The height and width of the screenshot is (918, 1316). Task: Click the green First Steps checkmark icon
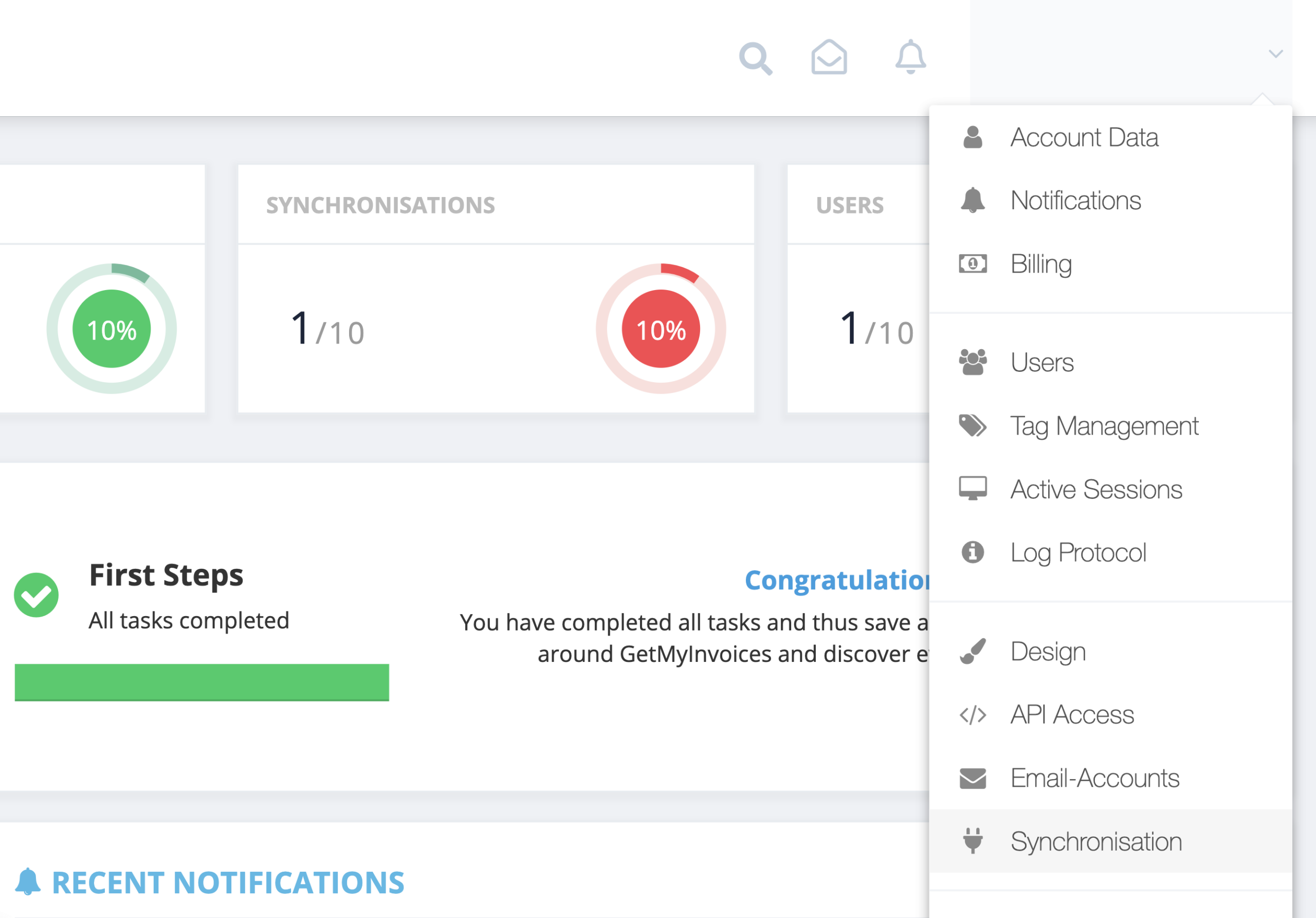point(36,595)
